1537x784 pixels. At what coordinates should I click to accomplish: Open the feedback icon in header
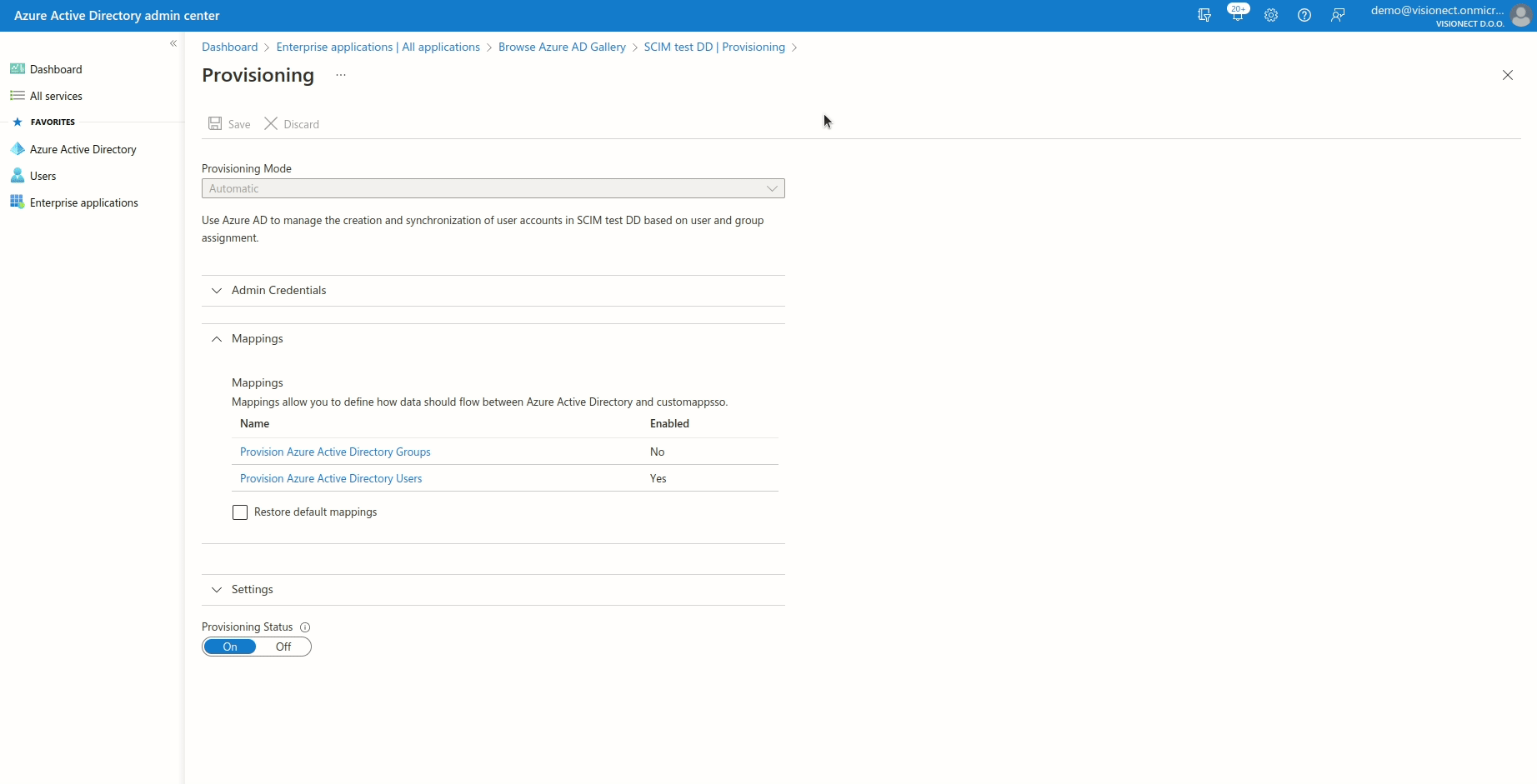(x=1337, y=15)
